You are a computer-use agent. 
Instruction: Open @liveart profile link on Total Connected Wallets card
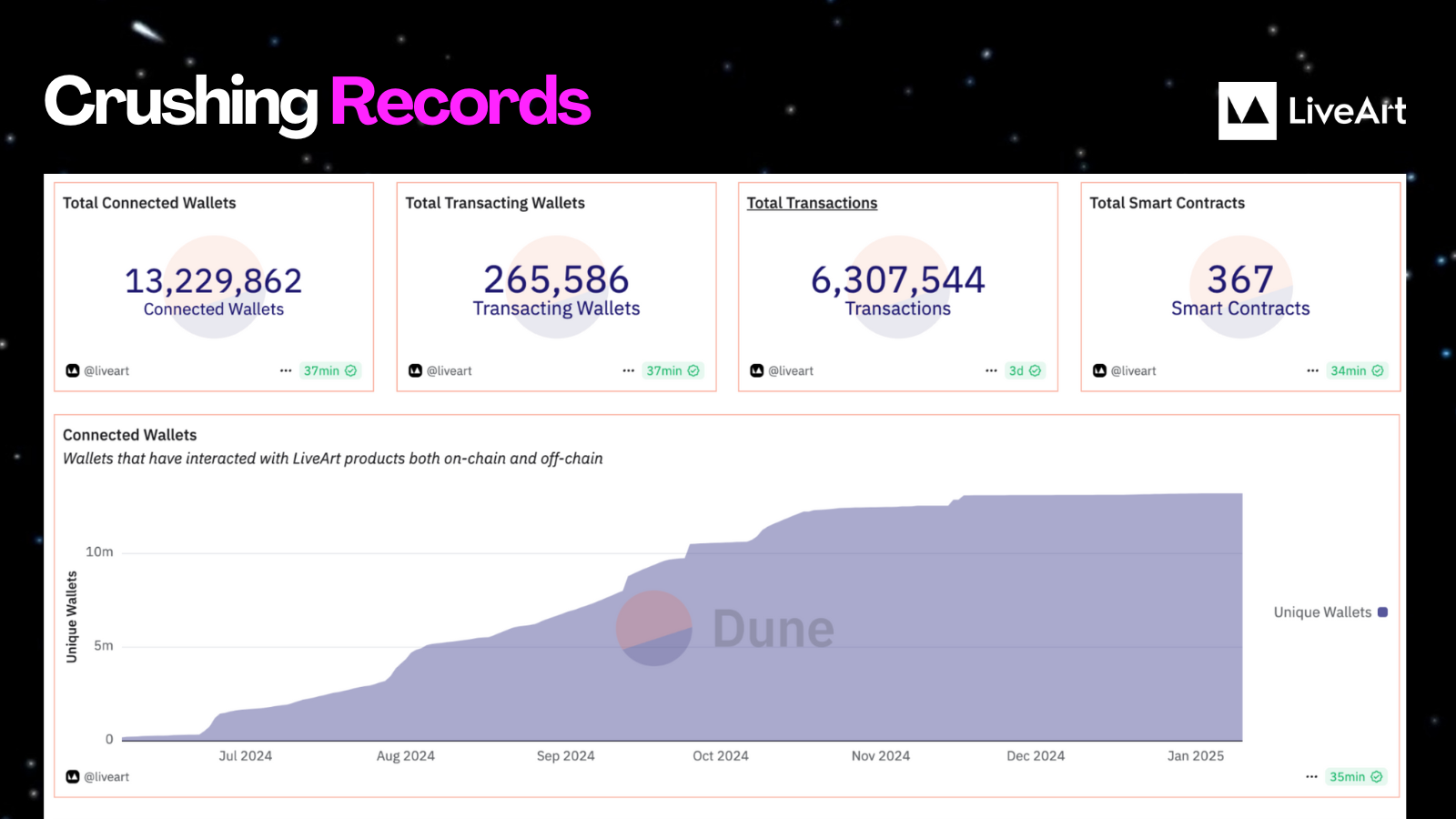(106, 370)
